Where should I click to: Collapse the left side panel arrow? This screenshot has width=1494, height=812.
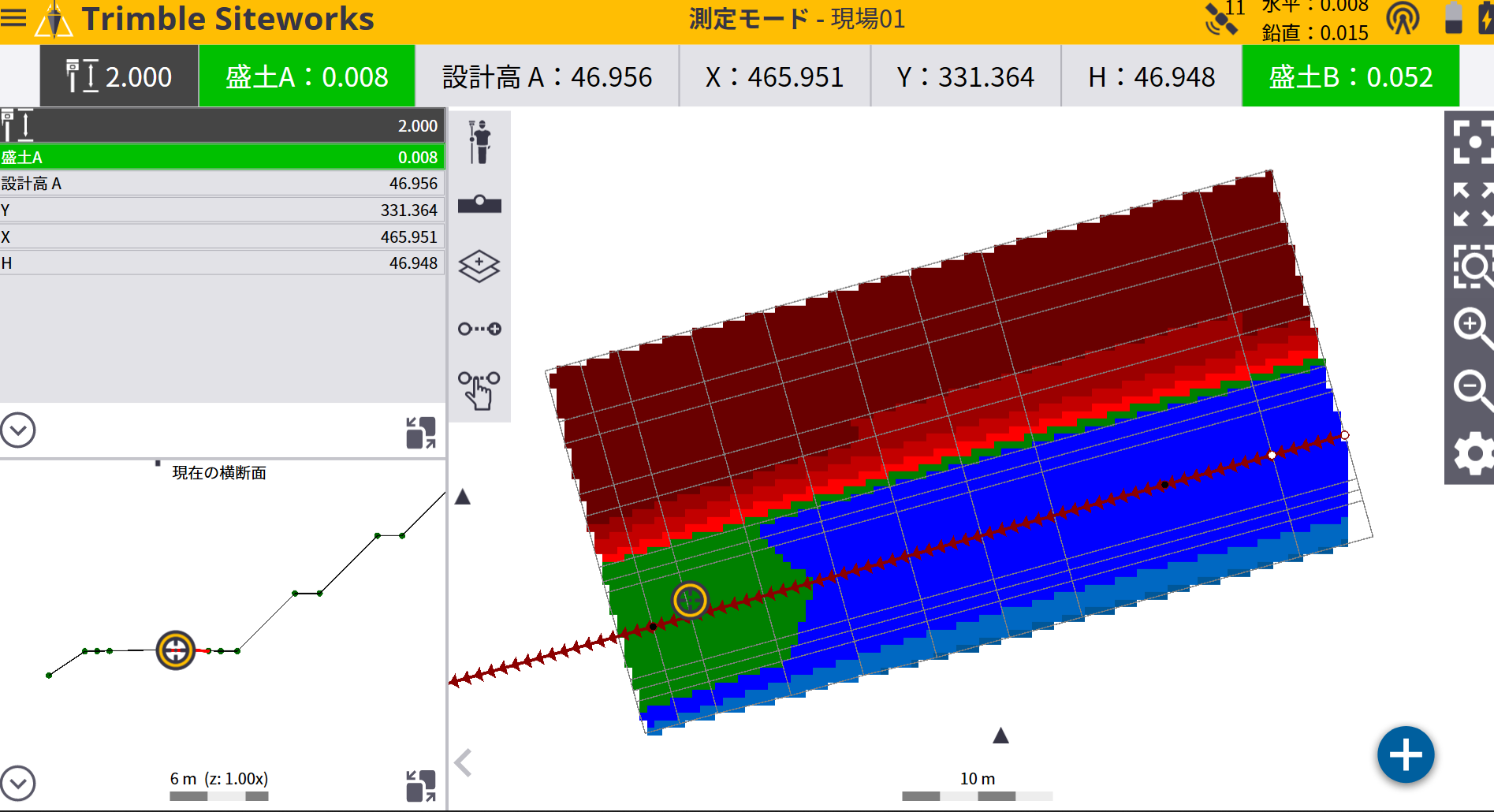pos(464,762)
